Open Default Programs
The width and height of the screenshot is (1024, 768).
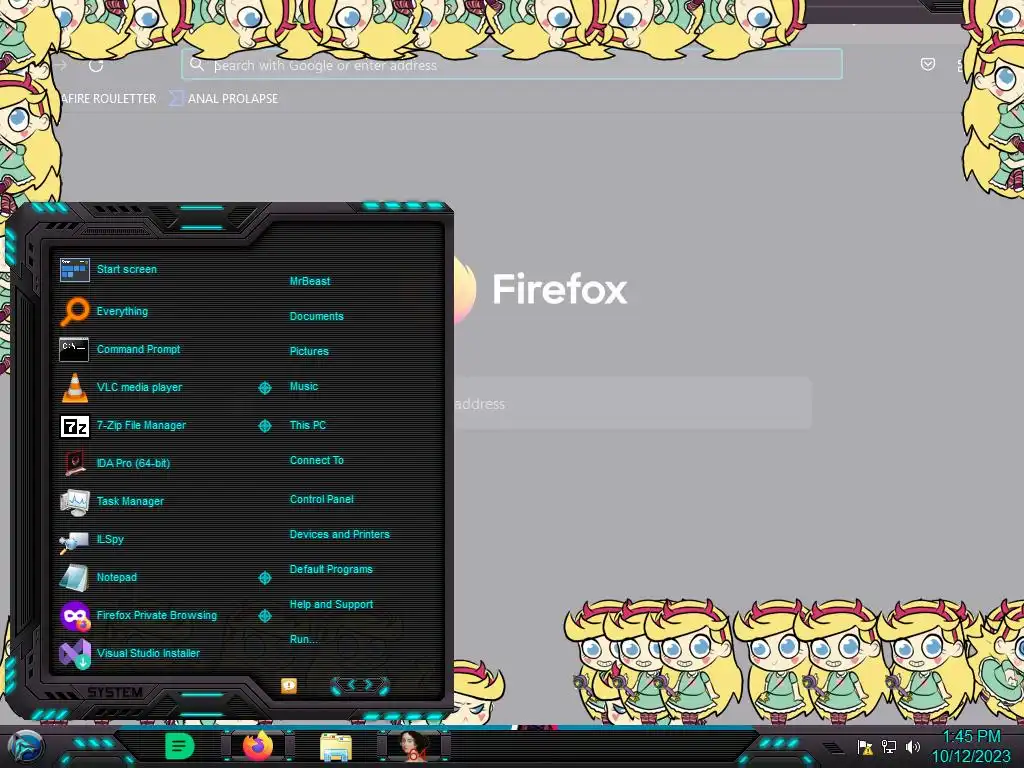tap(331, 569)
